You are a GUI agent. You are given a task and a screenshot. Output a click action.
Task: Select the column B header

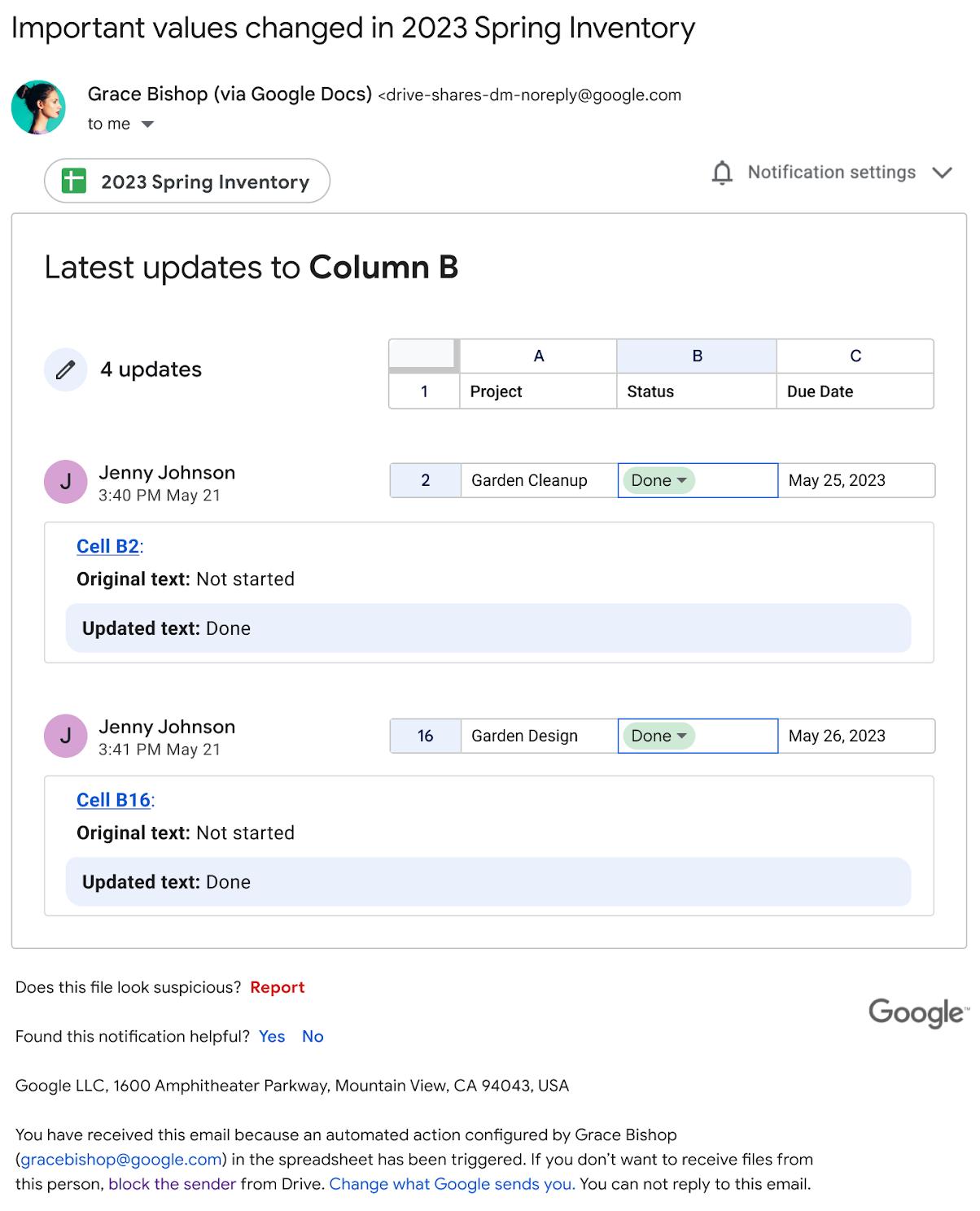coord(697,356)
